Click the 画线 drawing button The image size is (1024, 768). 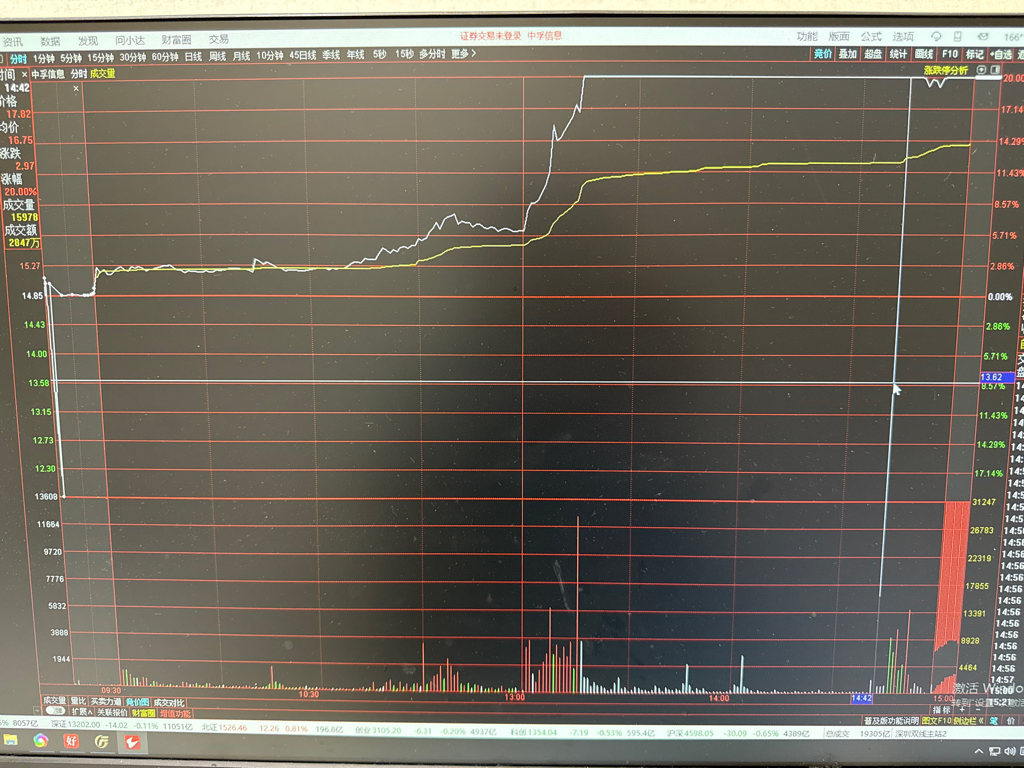click(924, 54)
